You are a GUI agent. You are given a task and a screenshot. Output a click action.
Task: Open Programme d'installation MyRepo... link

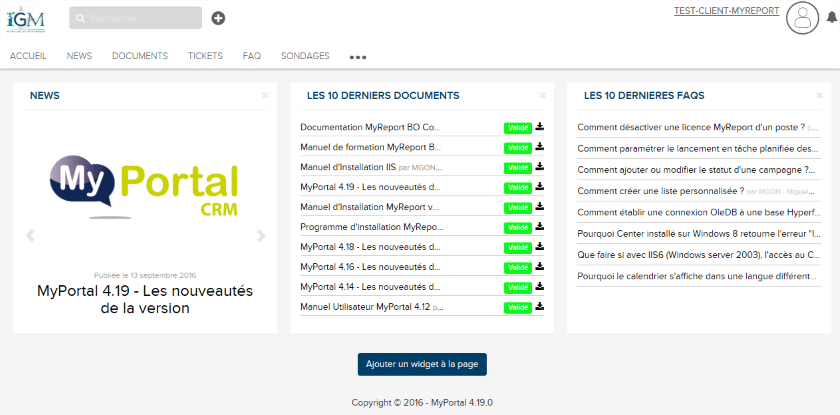tap(372, 227)
